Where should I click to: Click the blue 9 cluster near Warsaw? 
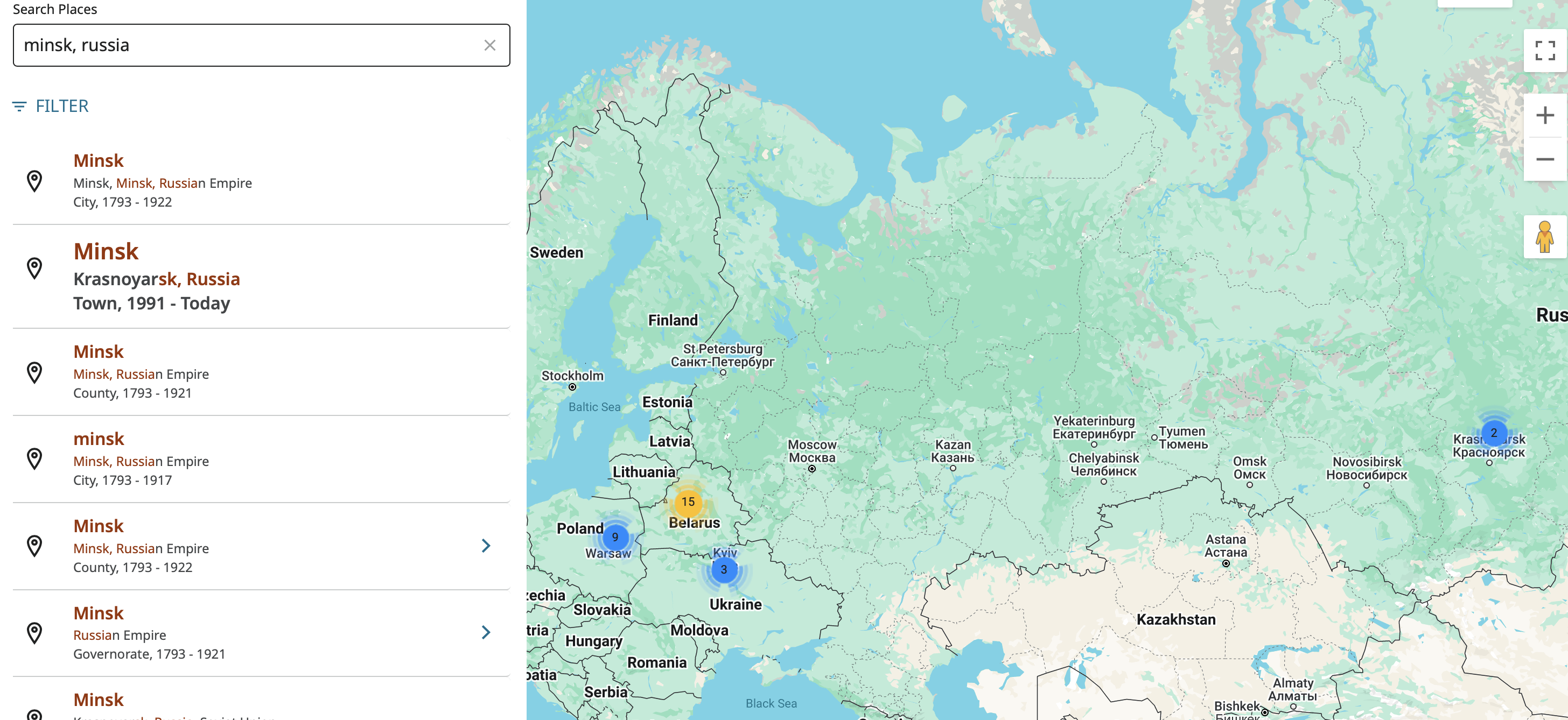pyautogui.click(x=615, y=537)
